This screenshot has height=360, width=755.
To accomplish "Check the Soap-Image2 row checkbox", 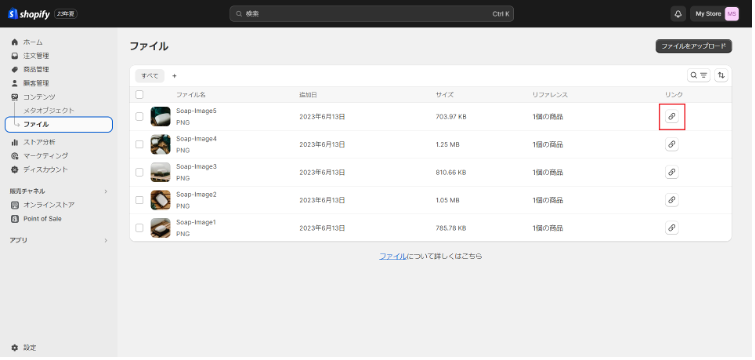I will [139, 200].
